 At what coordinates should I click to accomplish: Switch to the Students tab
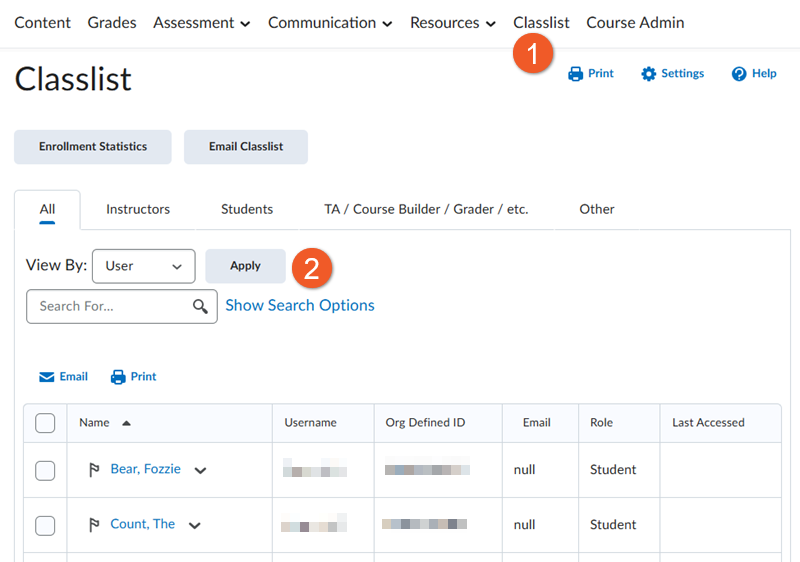pos(247,209)
